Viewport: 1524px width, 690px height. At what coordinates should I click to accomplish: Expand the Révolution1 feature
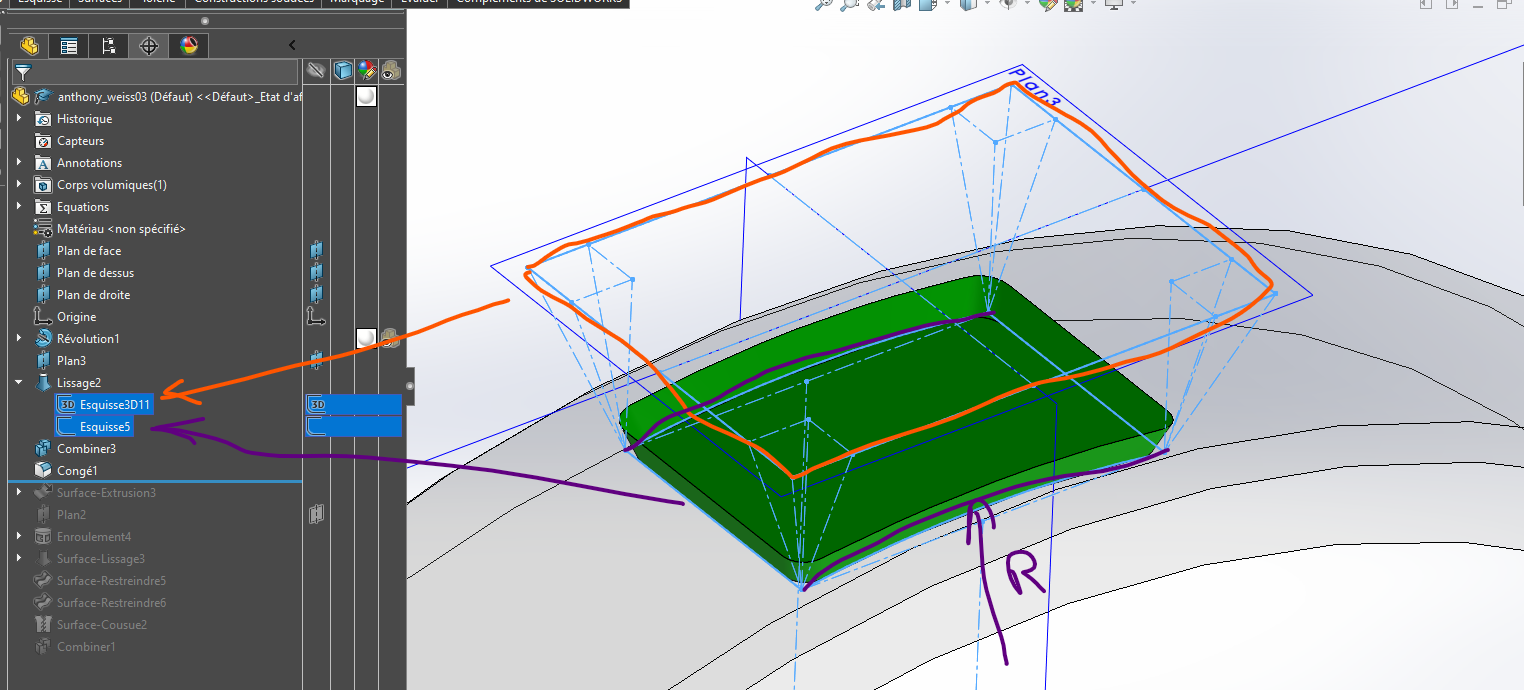pos(19,339)
